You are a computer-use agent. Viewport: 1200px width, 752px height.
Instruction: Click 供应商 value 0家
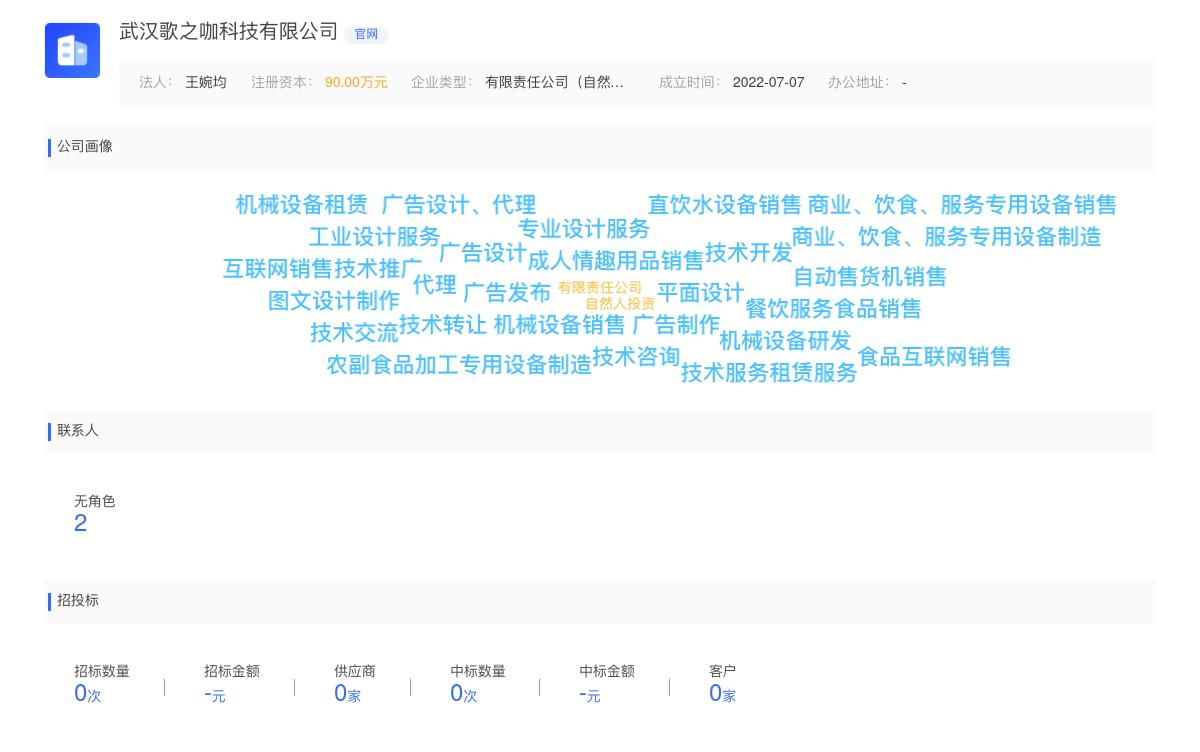pos(347,693)
